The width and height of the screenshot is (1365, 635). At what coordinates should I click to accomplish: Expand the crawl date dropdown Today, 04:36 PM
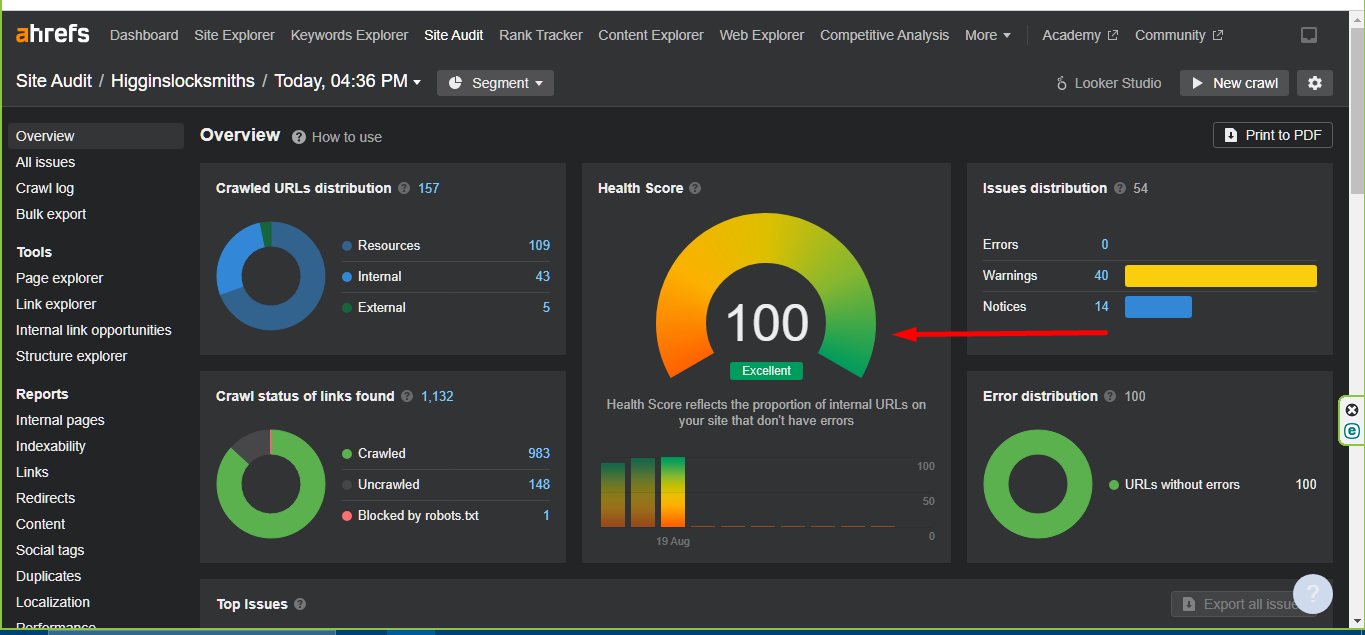click(x=347, y=81)
